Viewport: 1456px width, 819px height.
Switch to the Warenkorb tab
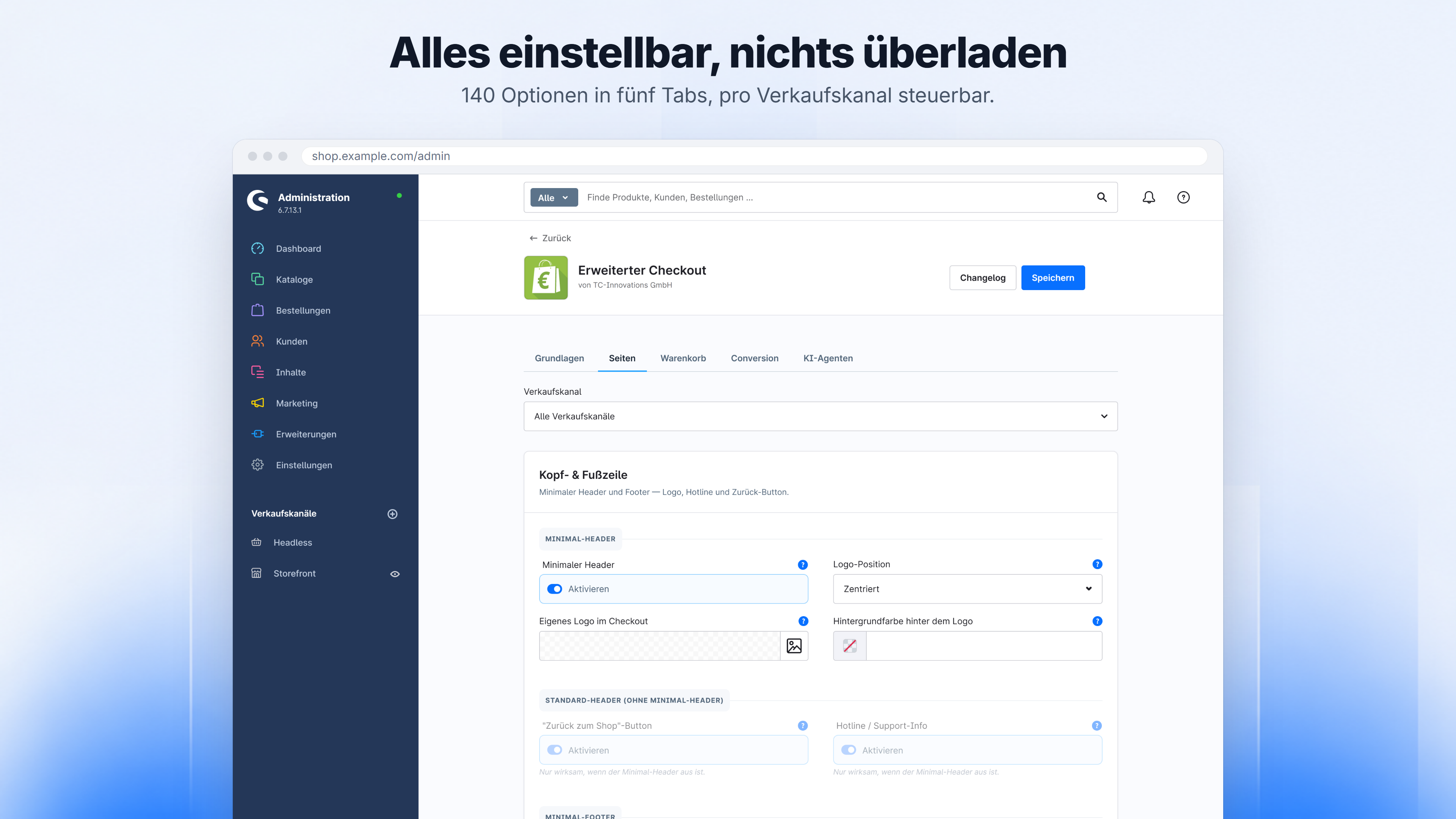click(x=683, y=358)
